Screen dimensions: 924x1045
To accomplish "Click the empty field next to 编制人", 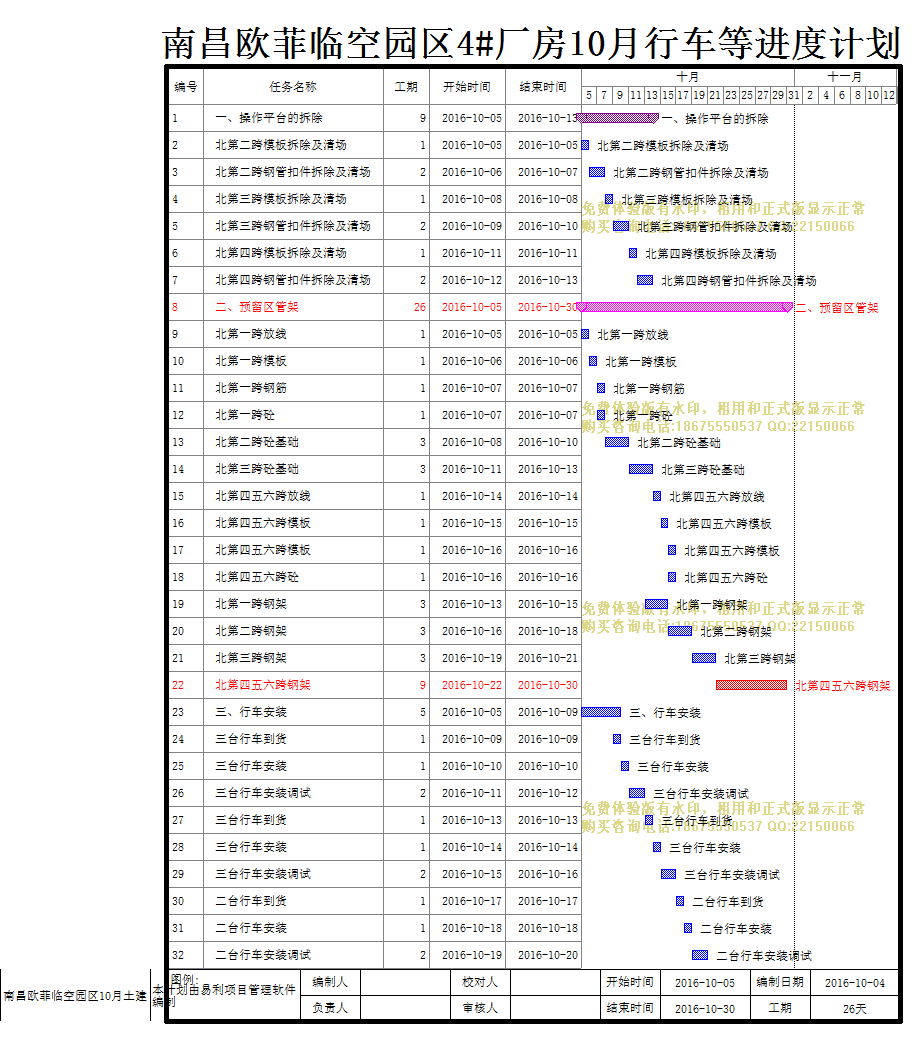I will pos(405,982).
